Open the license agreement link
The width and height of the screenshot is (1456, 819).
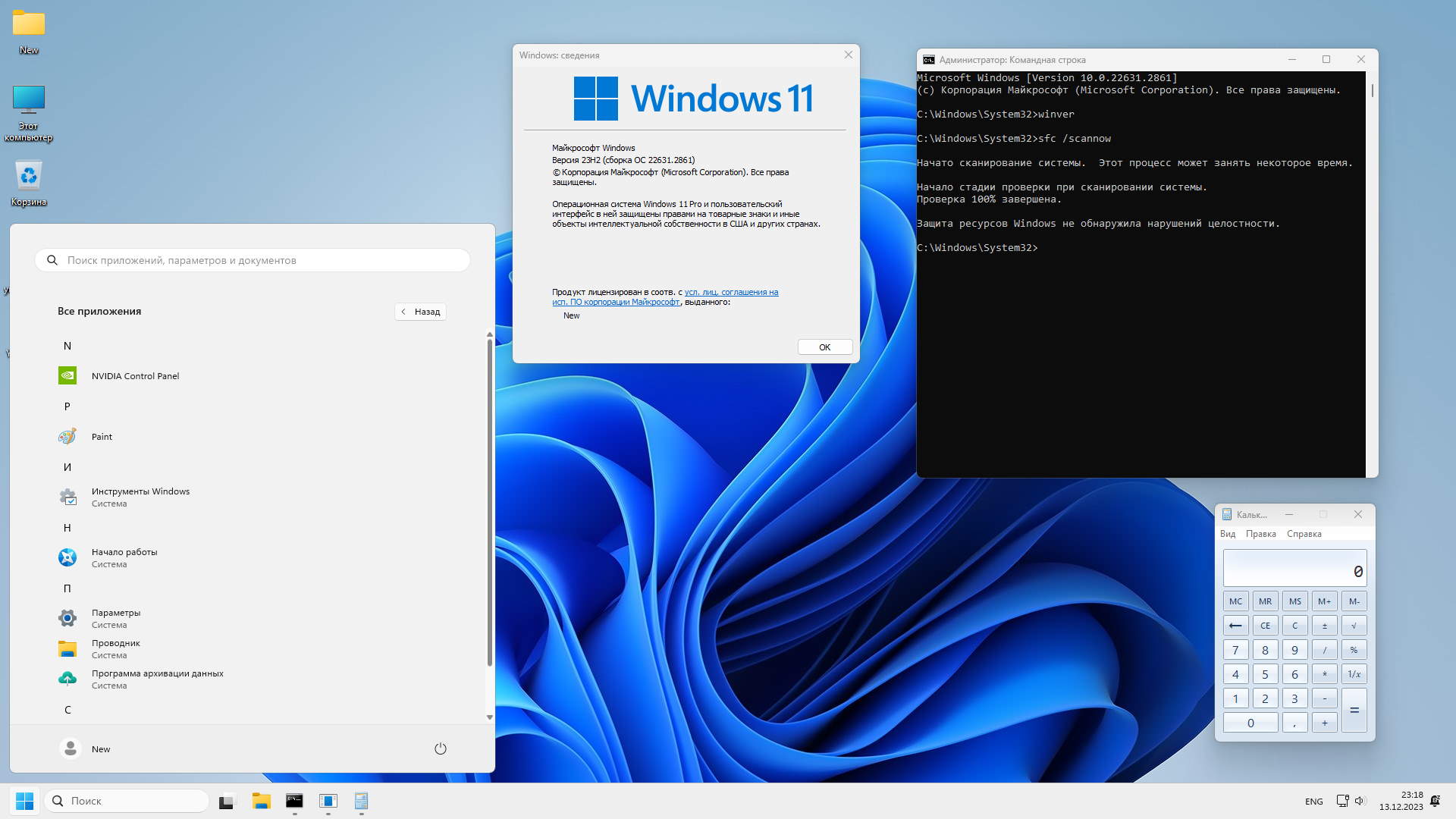click(x=730, y=293)
